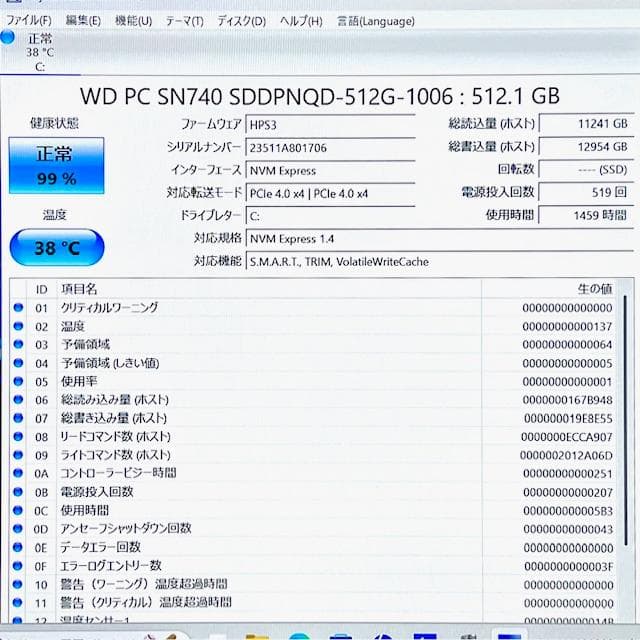
Task: Click raw value 0000000000137
Action: click(x=567, y=327)
